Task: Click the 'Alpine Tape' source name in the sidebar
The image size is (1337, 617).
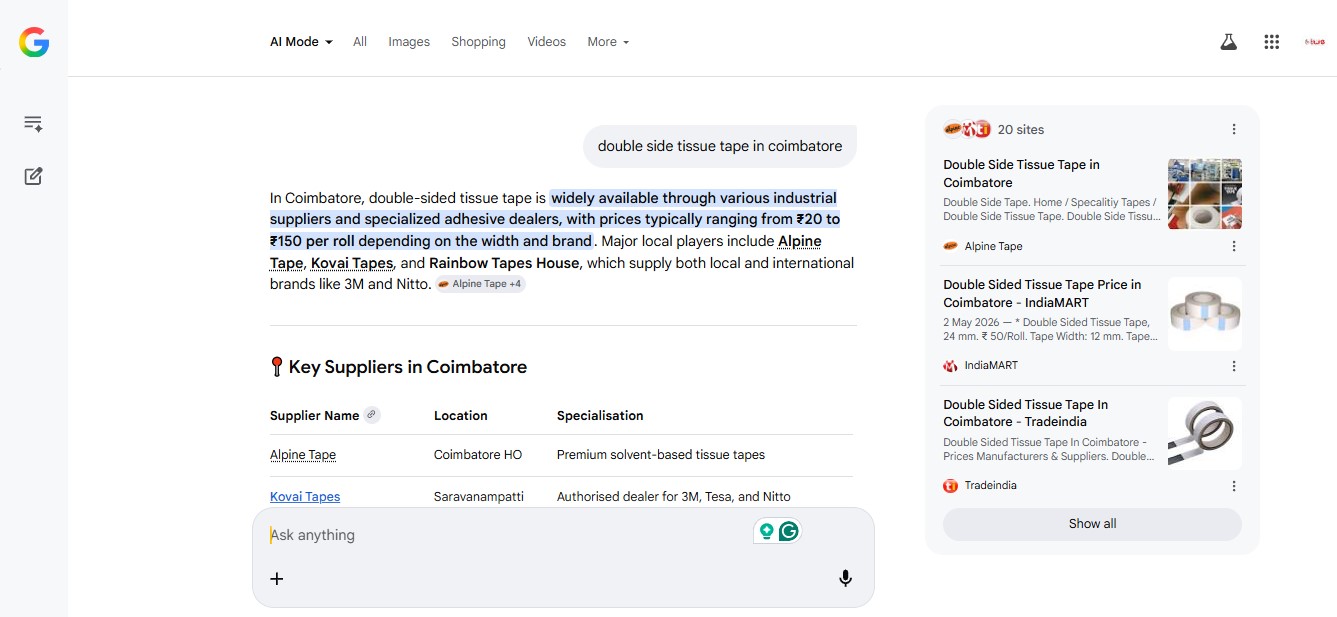Action: click(993, 246)
